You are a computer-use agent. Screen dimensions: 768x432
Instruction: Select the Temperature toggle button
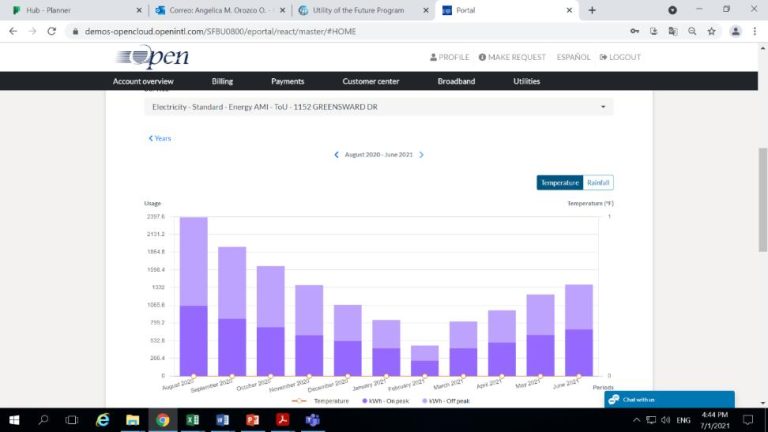(560, 183)
